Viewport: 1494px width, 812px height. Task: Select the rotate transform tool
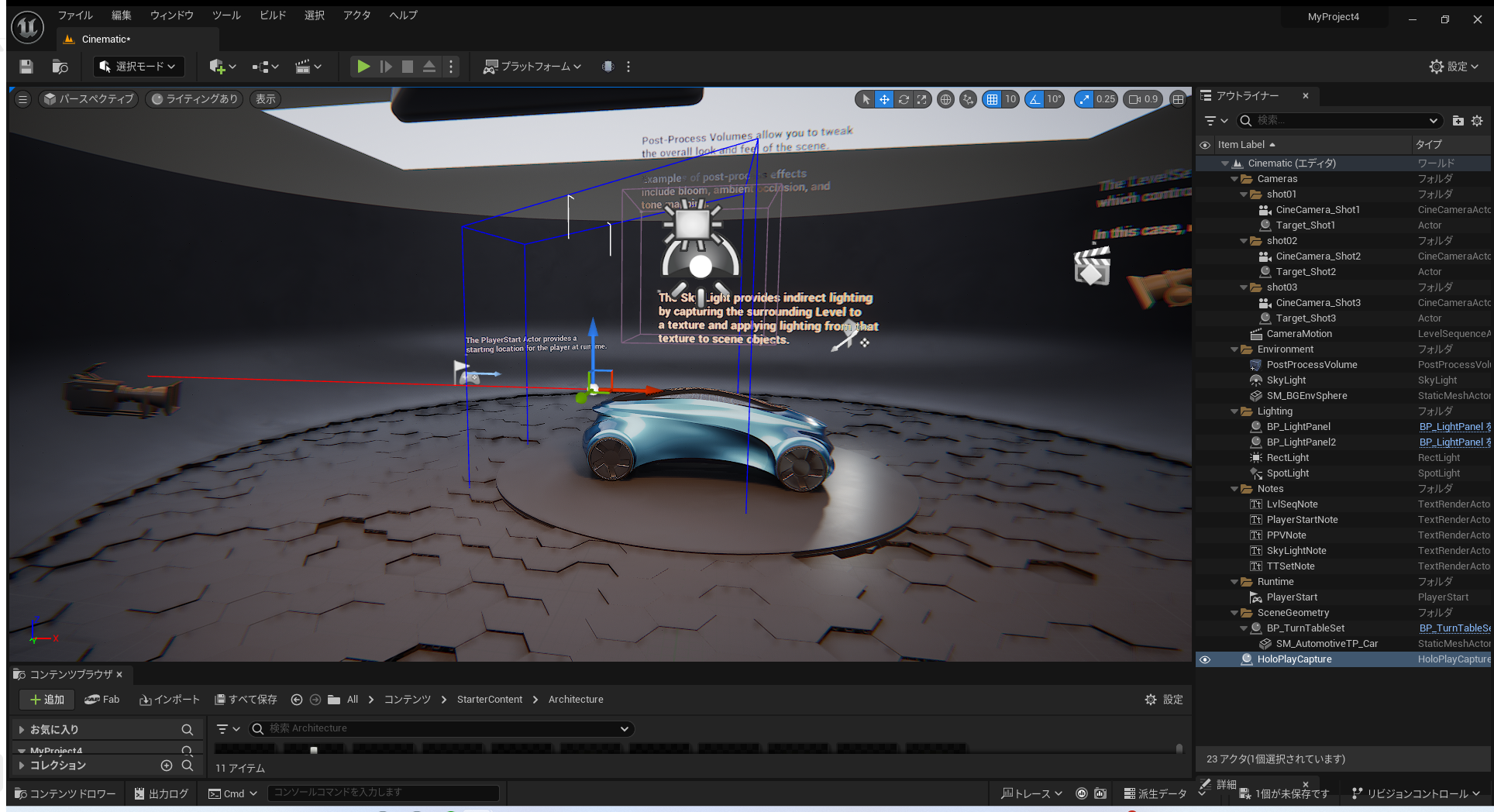[904, 99]
